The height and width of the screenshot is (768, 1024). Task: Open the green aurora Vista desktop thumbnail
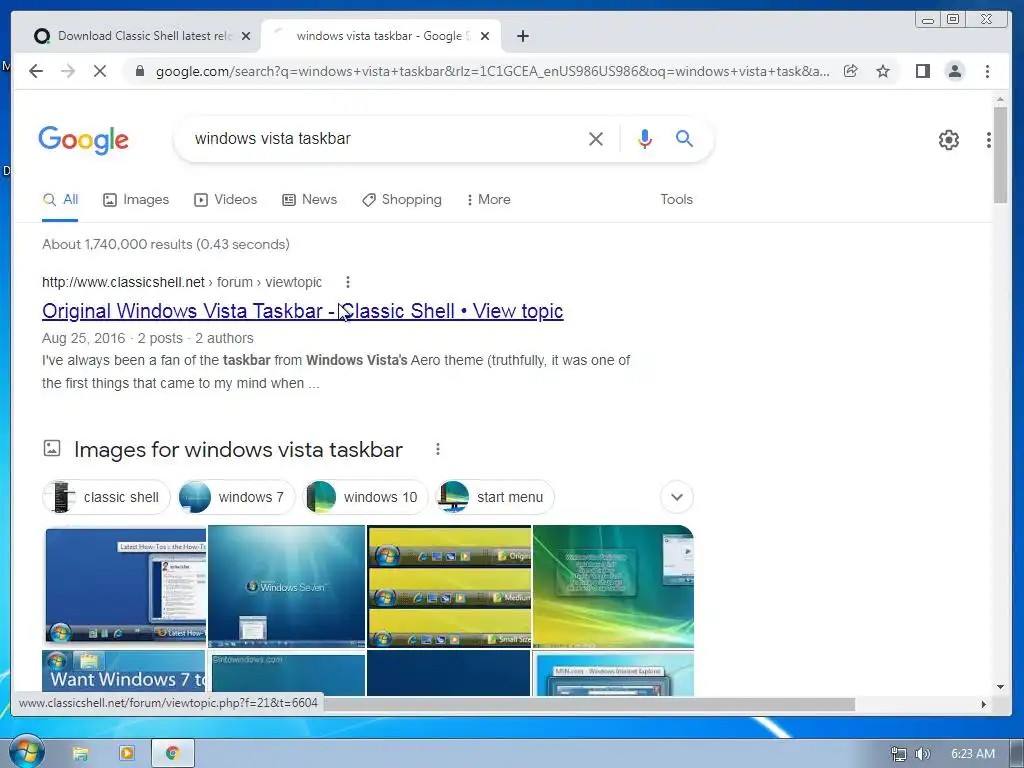pyautogui.click(x=613, y=586)
